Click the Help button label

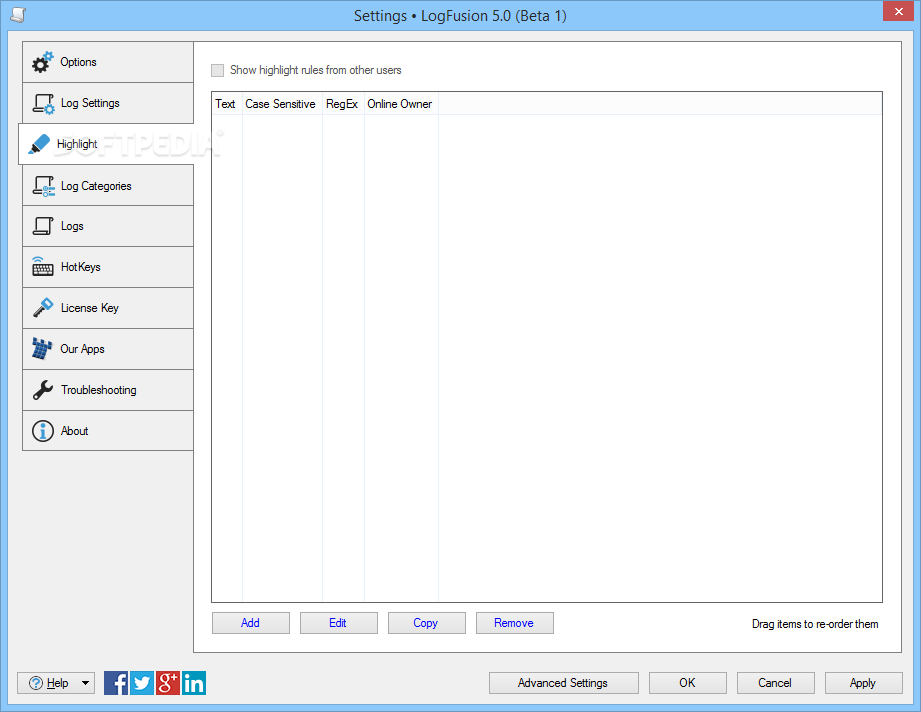click(x=58, y=683)
